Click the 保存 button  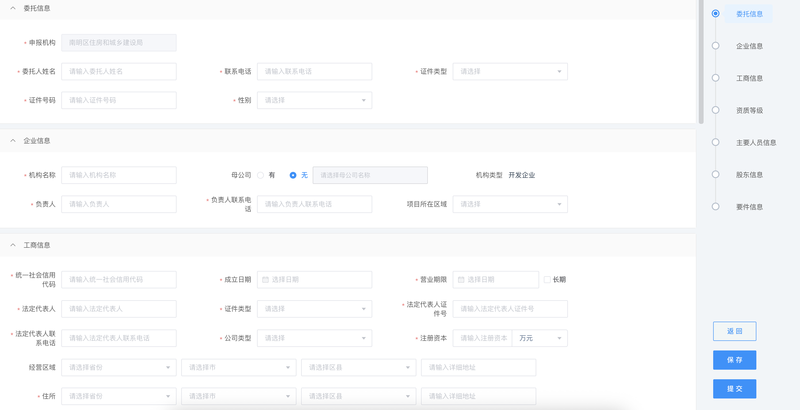[734, 360]
